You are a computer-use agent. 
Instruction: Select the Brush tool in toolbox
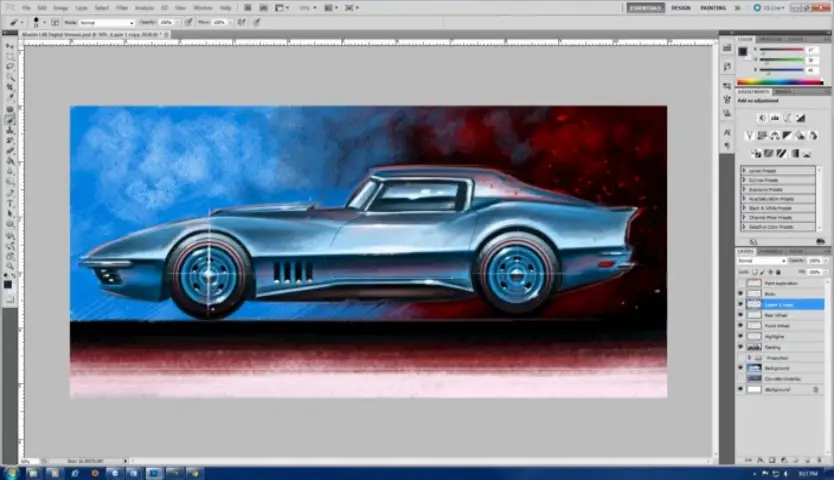[10, 120]
